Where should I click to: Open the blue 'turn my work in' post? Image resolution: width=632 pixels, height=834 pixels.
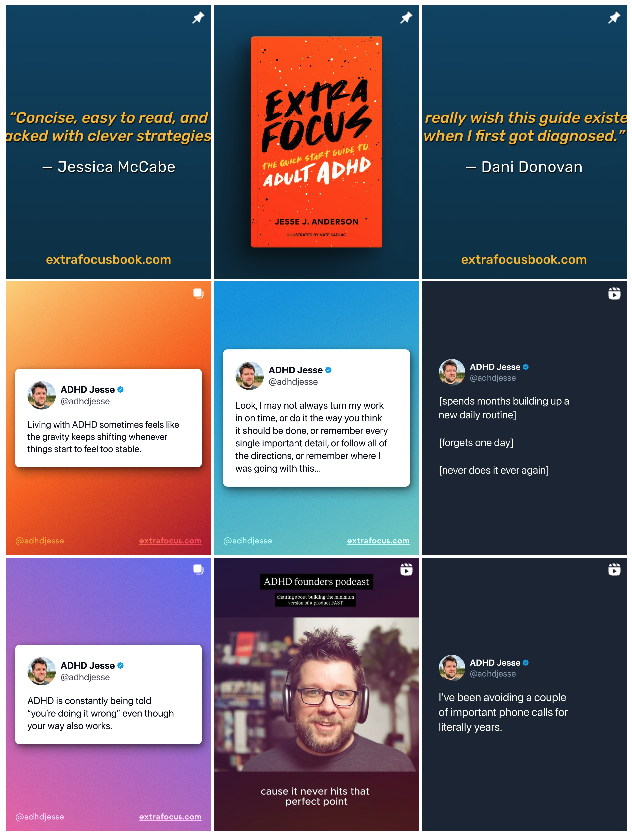[317, 418]
